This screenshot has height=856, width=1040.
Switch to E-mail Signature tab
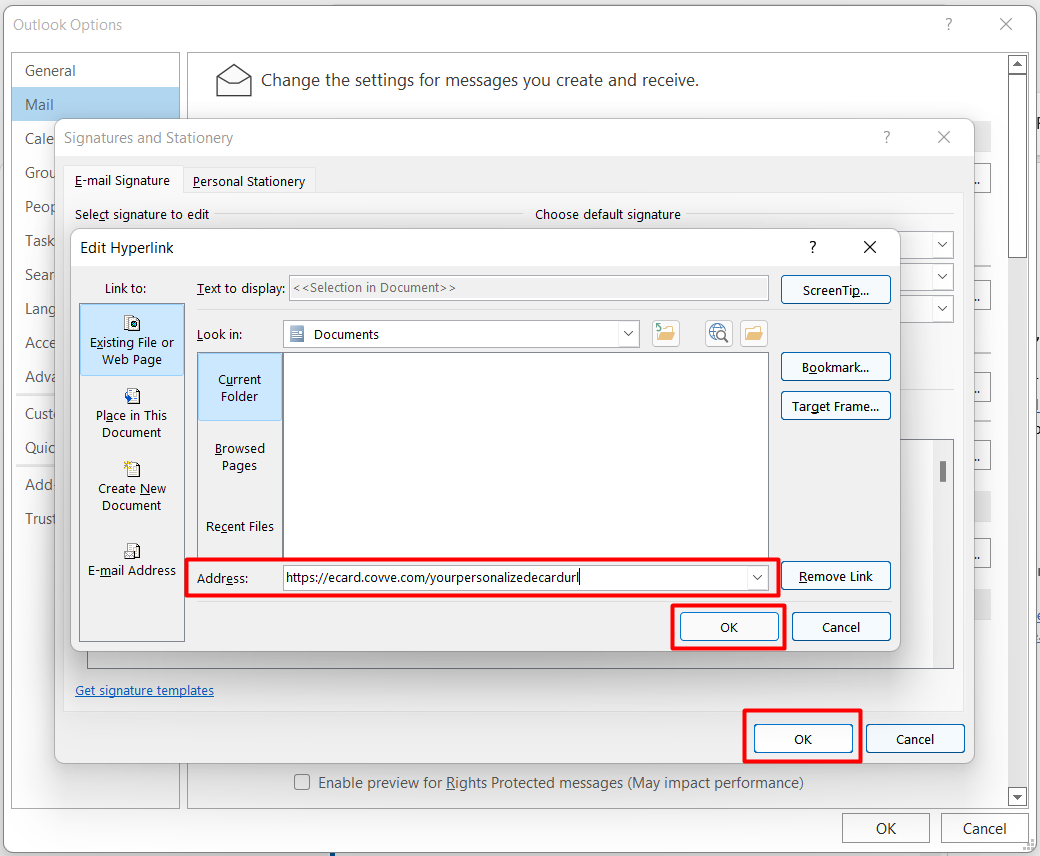(122, 180)
